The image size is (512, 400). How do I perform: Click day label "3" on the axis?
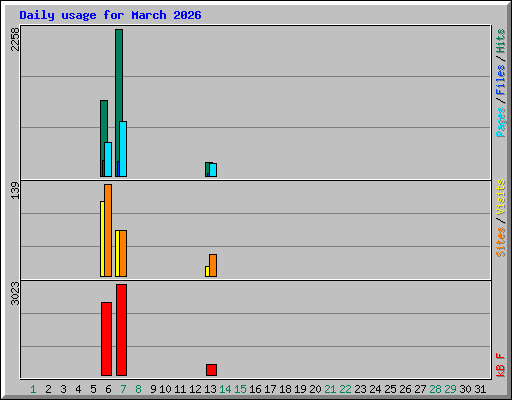[x=63, y=389]
